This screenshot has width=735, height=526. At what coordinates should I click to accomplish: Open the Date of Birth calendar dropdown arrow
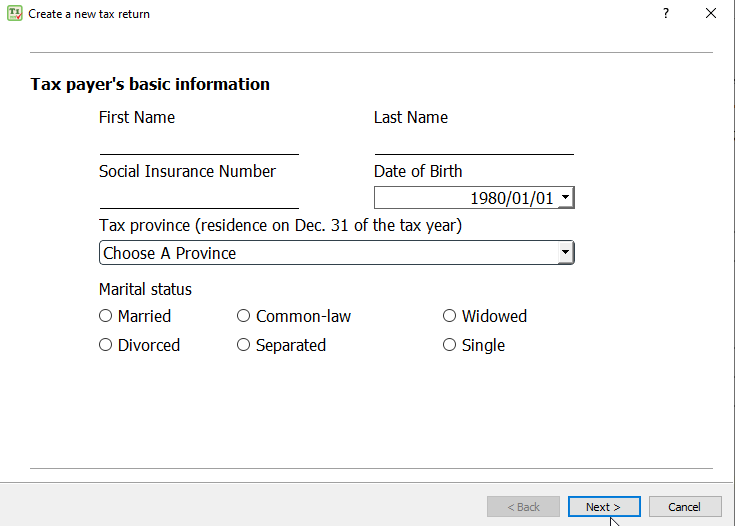[x=566, y=198]
